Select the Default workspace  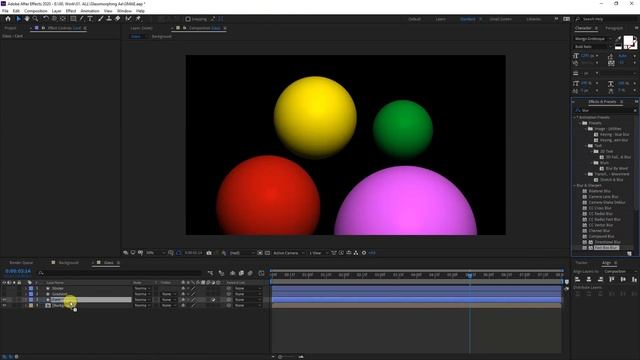[x=414, y=19]
